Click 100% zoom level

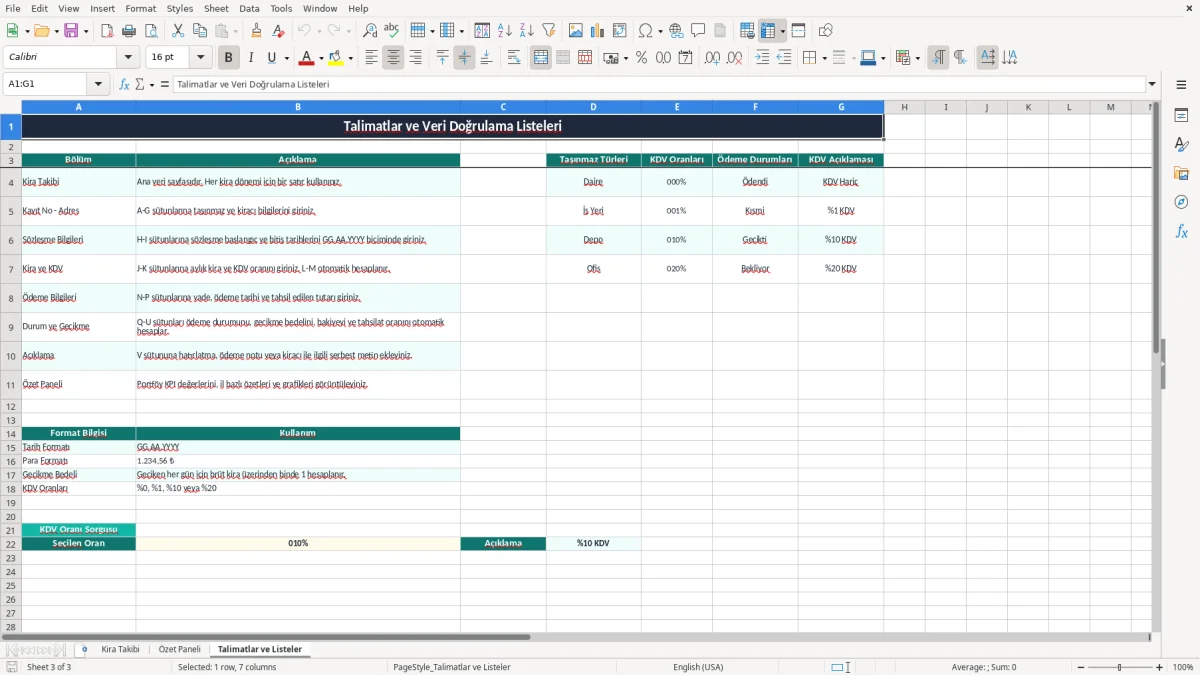(1183, 667)
